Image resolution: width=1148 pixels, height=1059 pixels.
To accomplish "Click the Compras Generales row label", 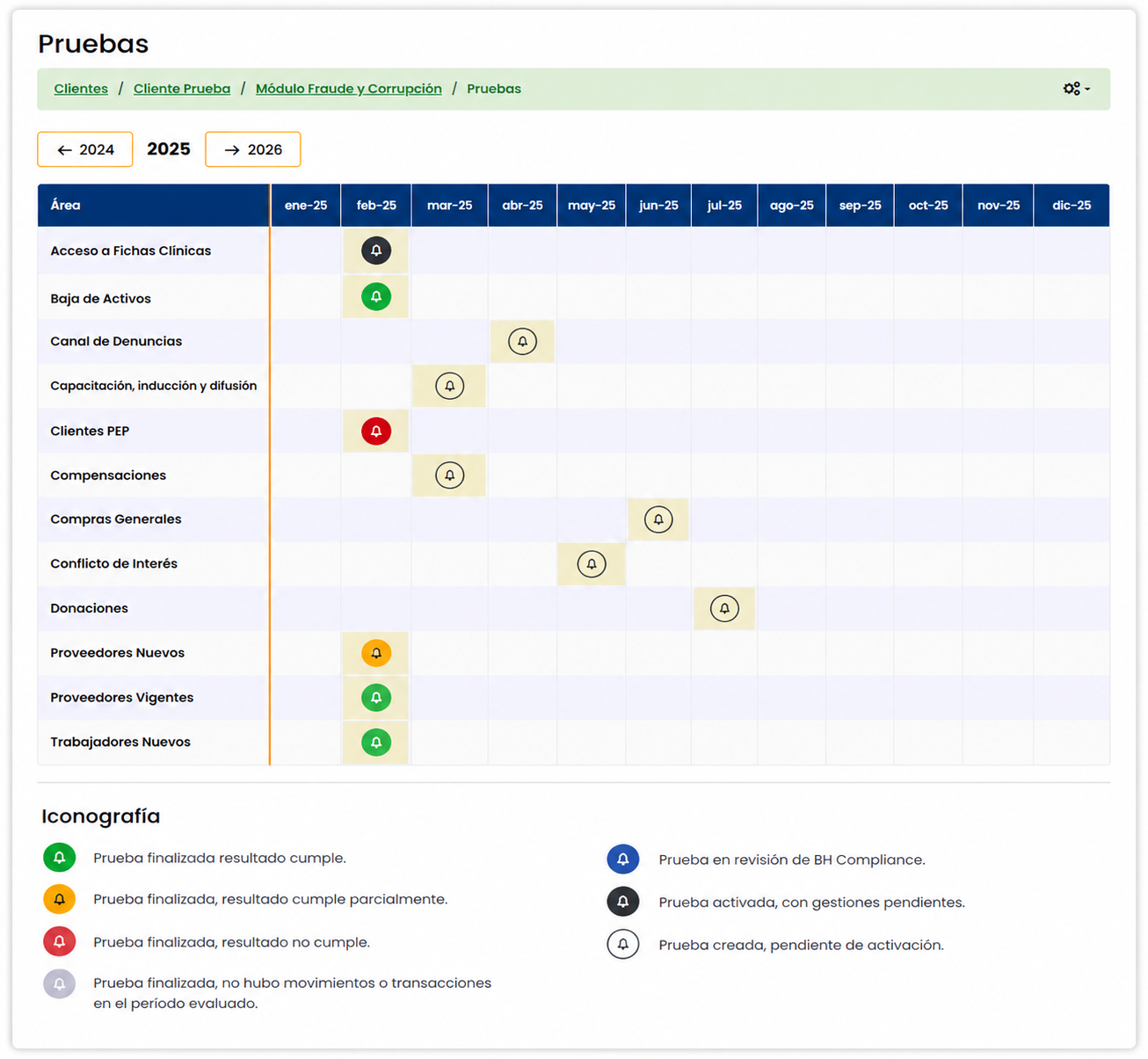I will pos(116,519).
